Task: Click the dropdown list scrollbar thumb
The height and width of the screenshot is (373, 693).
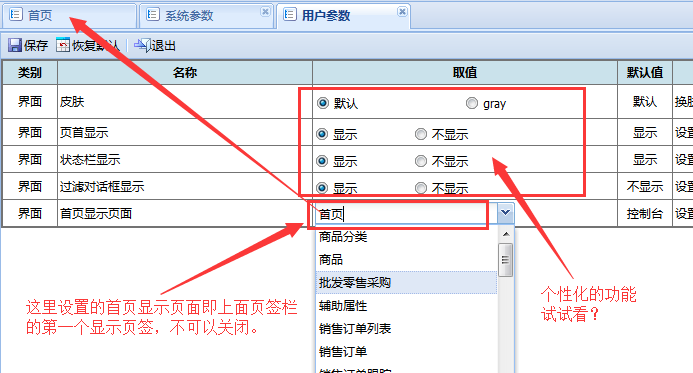Action: (x=506, y=260)
